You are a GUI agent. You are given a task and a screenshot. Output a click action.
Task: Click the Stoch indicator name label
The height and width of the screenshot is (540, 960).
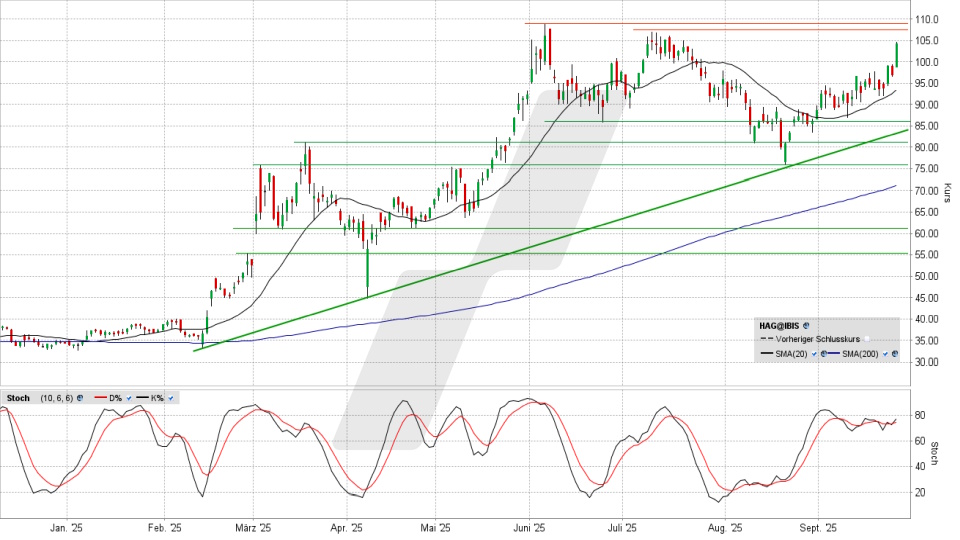[x=17, y=398]
